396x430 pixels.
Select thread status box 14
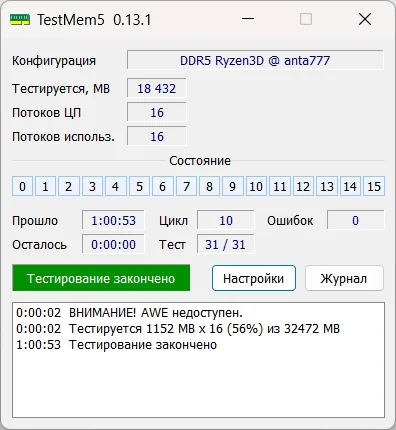(x=350, y=186)
